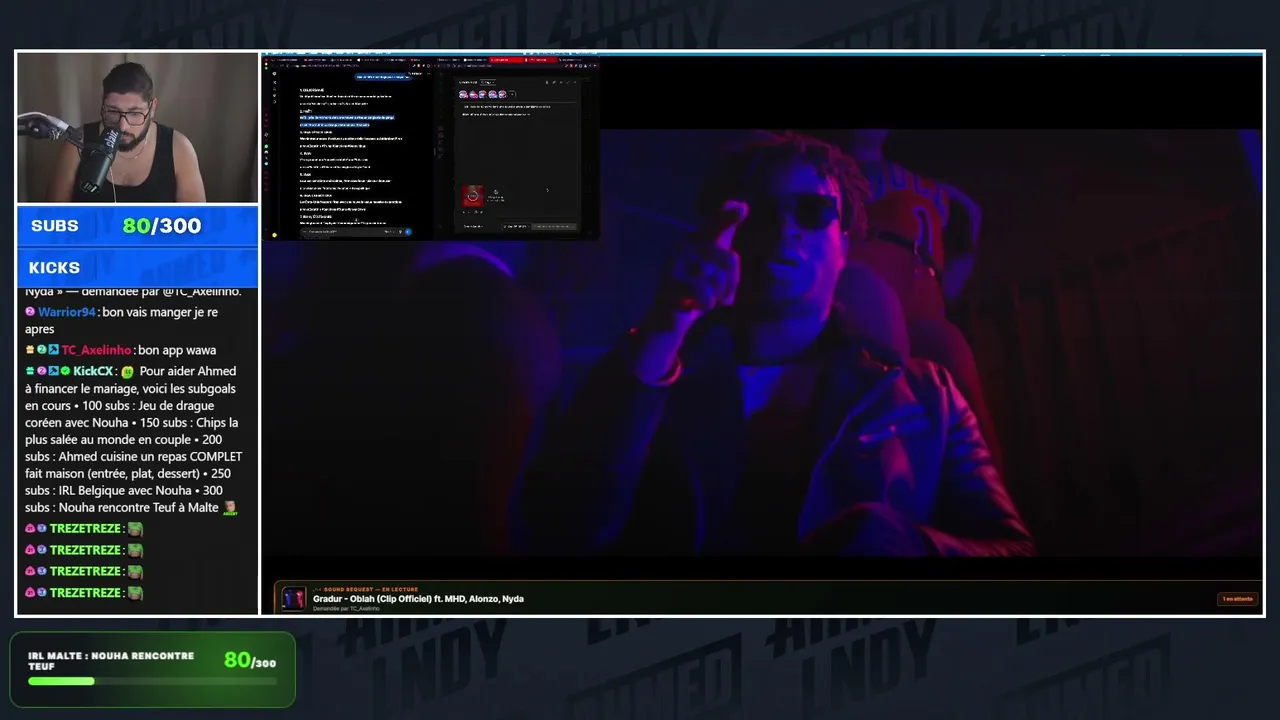Click the music video player area
This screenshot has width=1280, height=720.
(762, 341)
